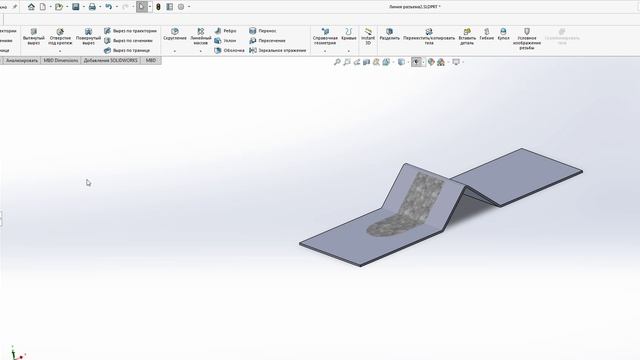Open Справочная геометрия reference geometry
The height and width of the screenshot is (360, 640).
[x=325, y=36]
